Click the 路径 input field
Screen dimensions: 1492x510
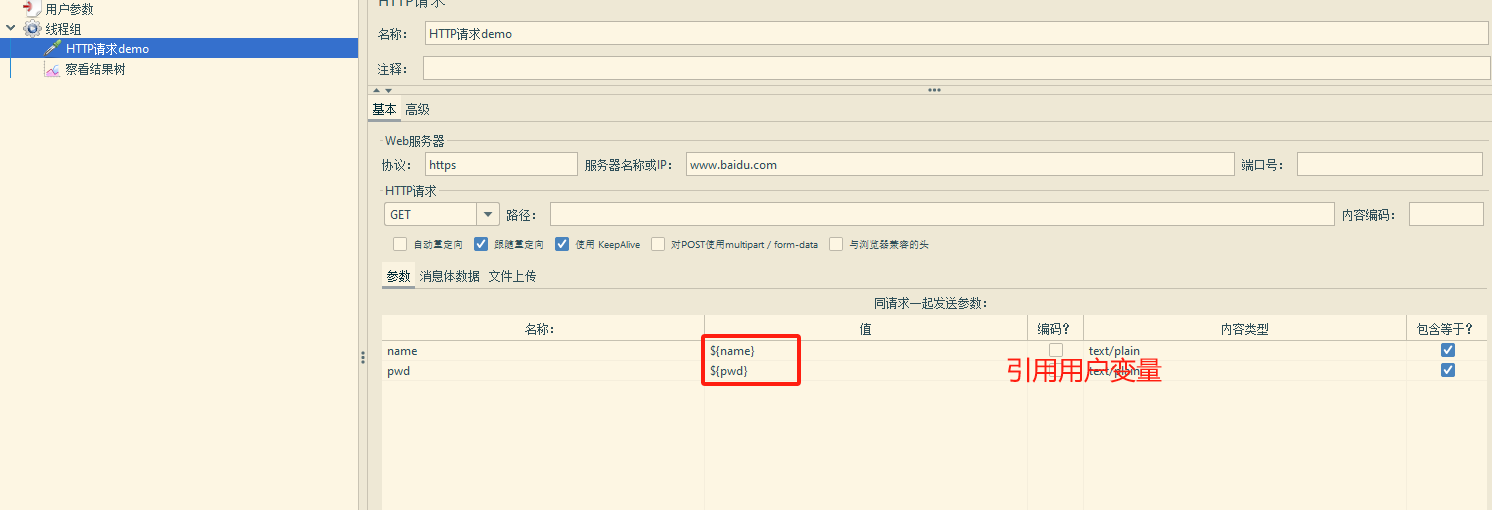click(x=942, y=214)
